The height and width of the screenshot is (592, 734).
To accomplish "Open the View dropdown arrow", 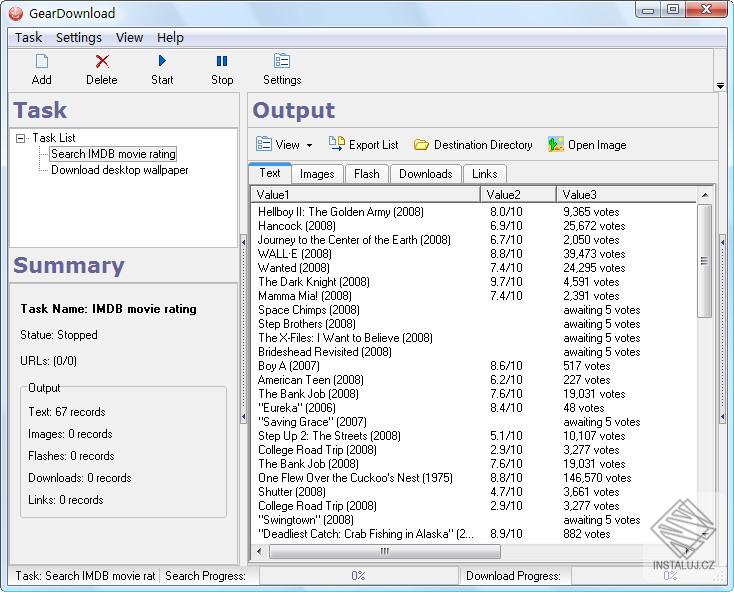I will point(309,146).
